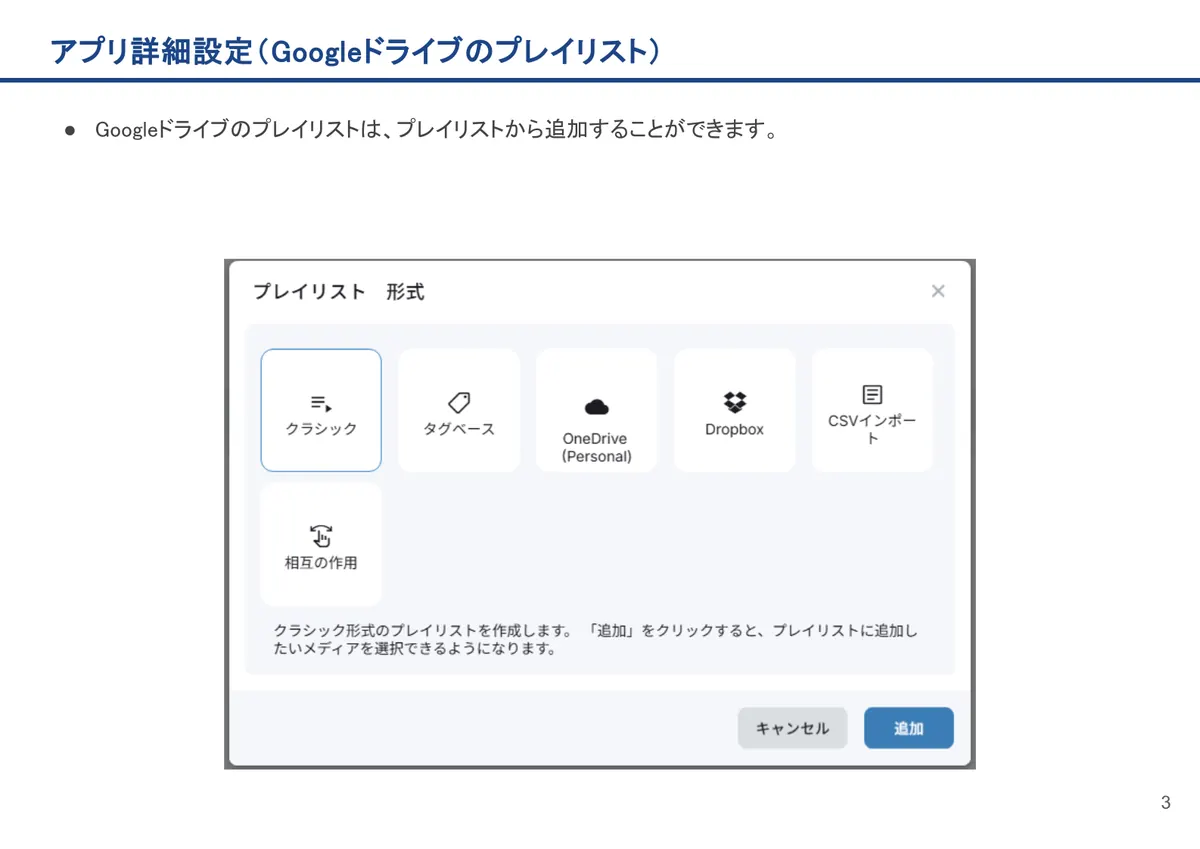Click the クラシック label text
This screenshot has height=849, width=1200.
tap(321, 429)
